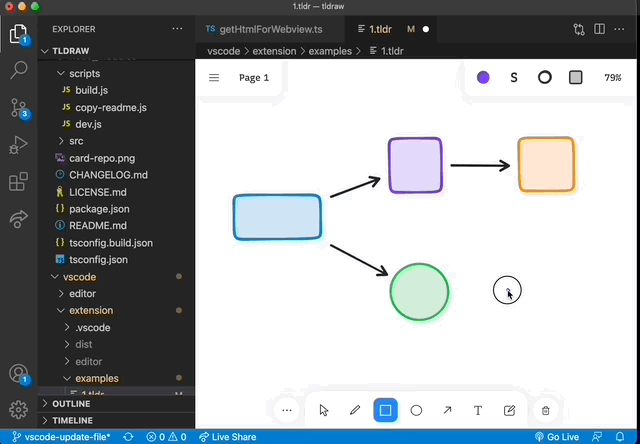
Task: Open the tldraw more options ellipsis
Action: tap(287, 410)
